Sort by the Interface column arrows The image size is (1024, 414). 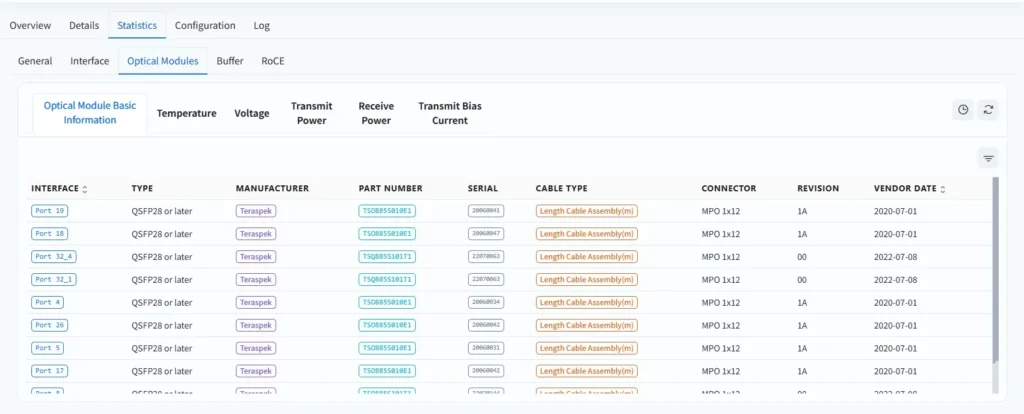[x=85, y=189]
